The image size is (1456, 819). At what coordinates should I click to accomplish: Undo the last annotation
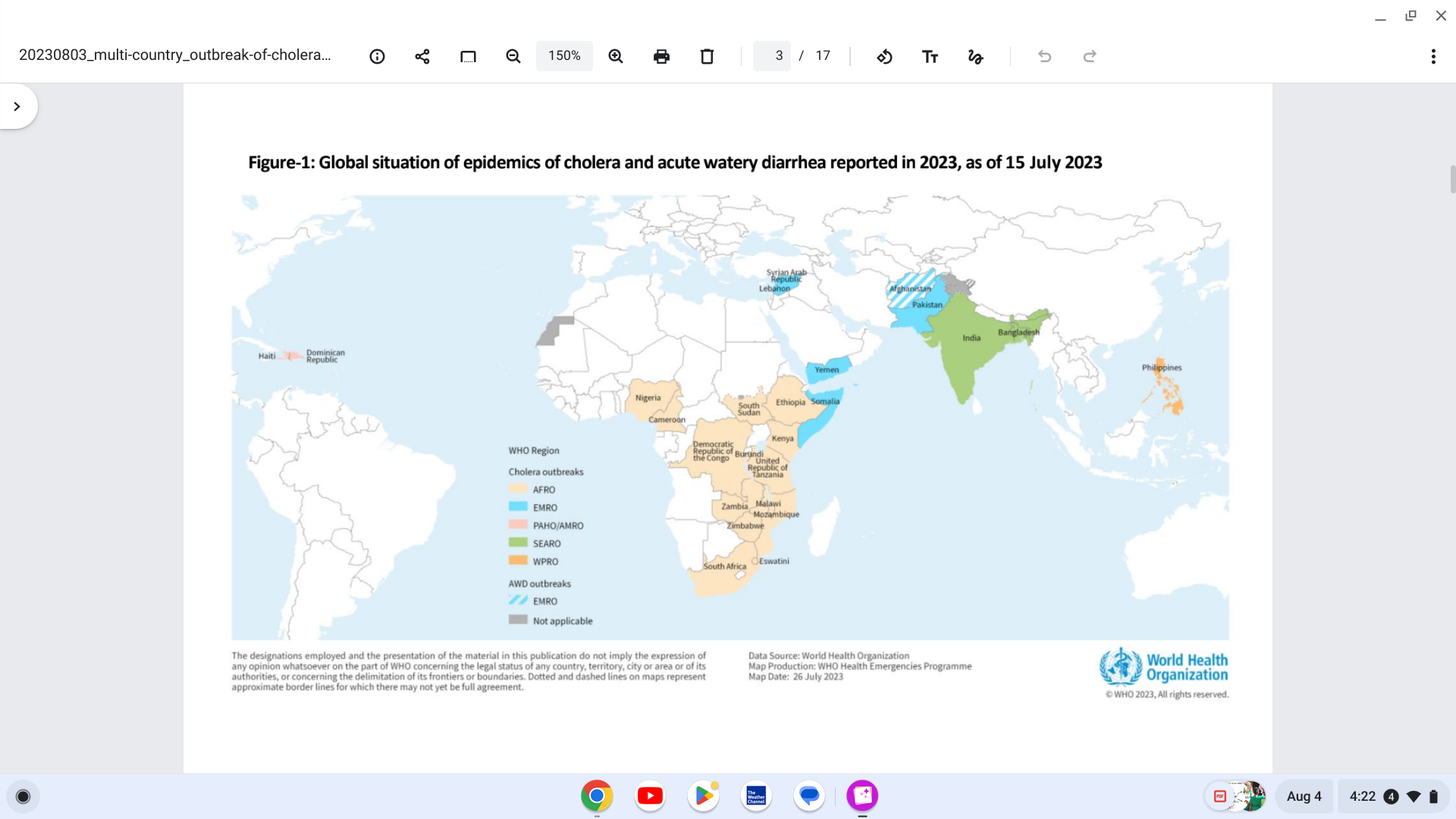1044,56
